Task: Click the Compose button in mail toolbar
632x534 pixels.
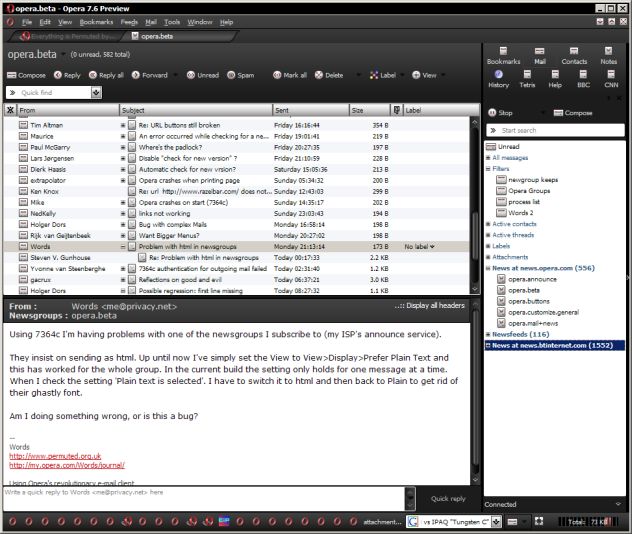Action: click(27, 75)
